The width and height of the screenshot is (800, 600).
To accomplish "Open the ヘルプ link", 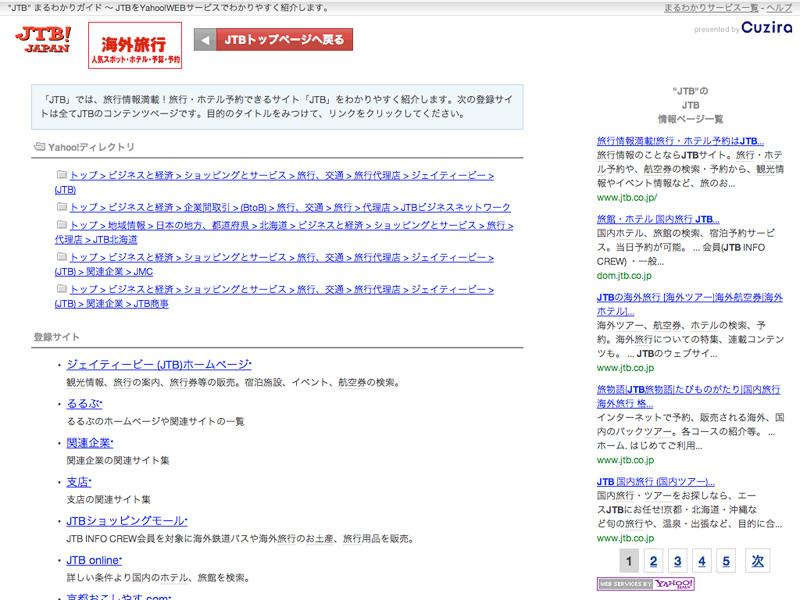I will point(778,8).
